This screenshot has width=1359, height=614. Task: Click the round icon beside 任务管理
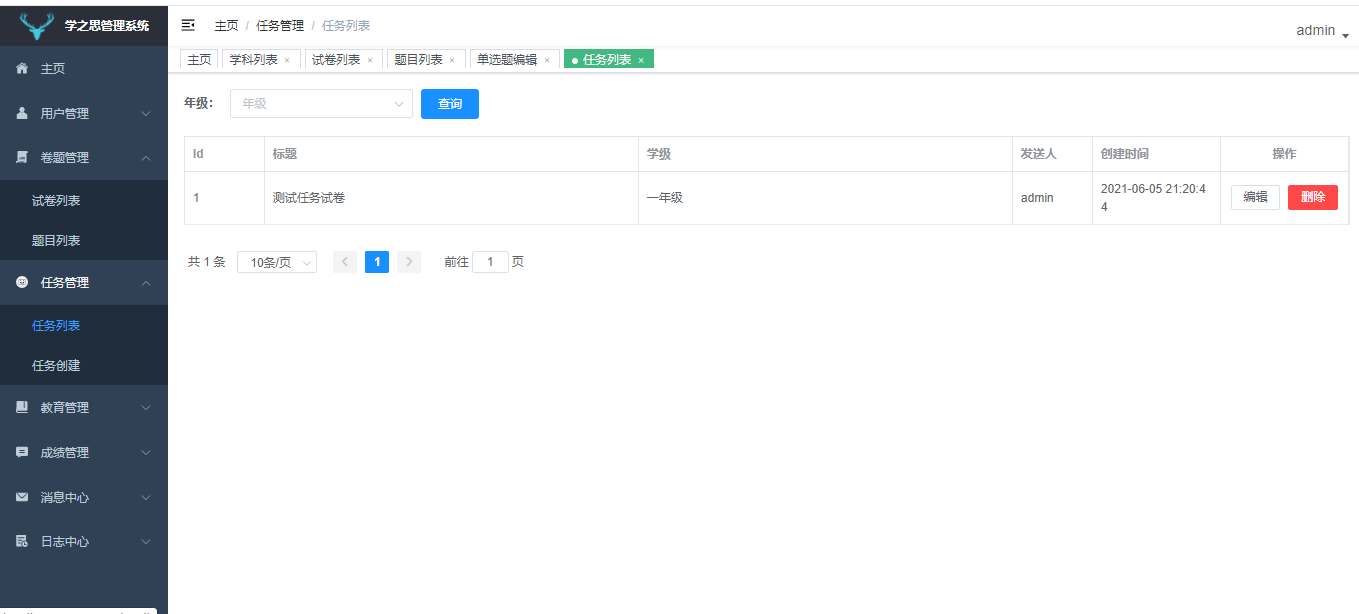pyautogui.click(x=22, y=282)
